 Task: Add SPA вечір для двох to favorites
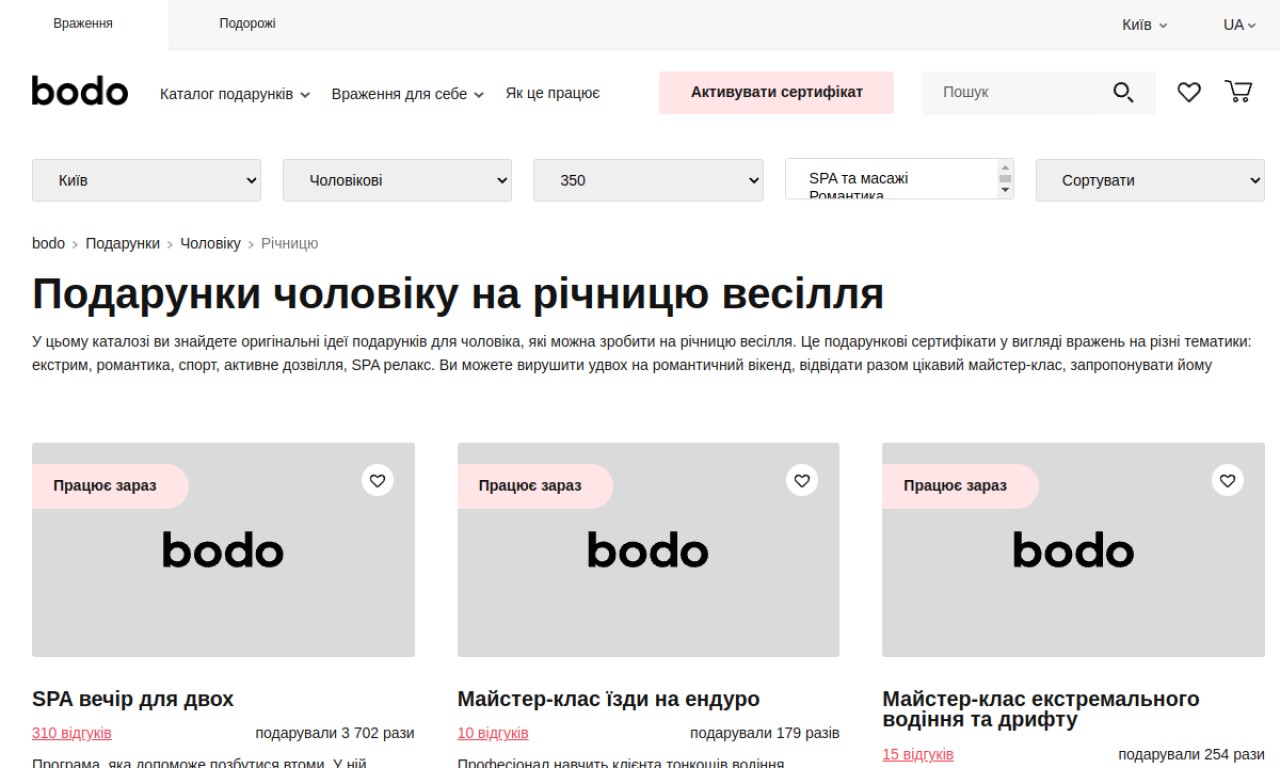pyautogui.click(x=377, y=480)
